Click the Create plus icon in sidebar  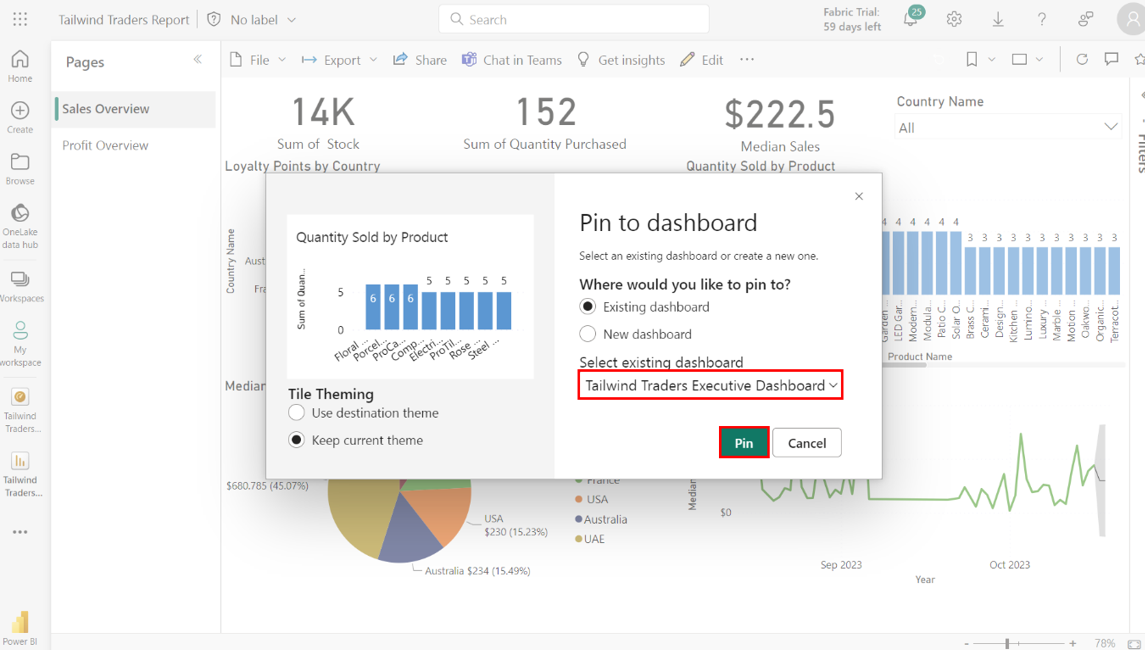click(x=20, y=111)
